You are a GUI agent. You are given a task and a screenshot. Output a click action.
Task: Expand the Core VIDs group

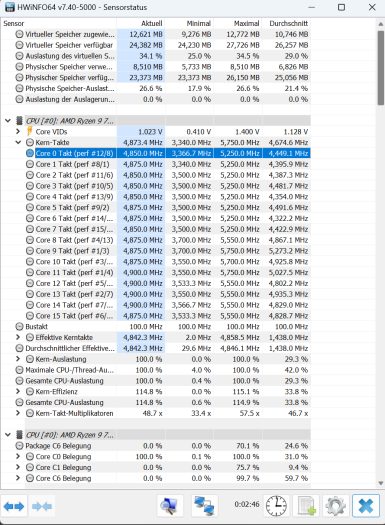point(18,132)
